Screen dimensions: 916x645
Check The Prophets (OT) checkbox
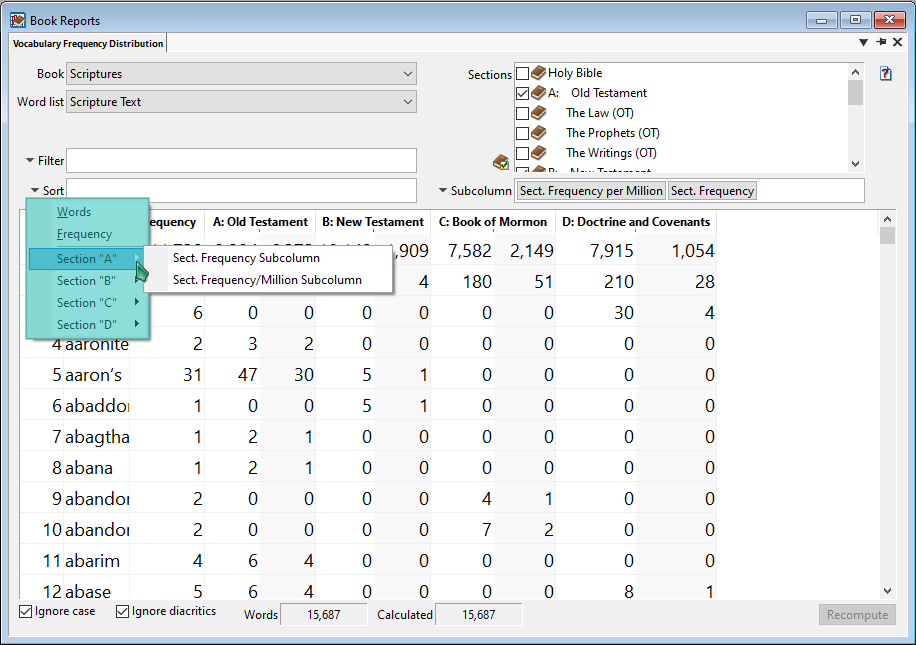click(x=523, y=133)
